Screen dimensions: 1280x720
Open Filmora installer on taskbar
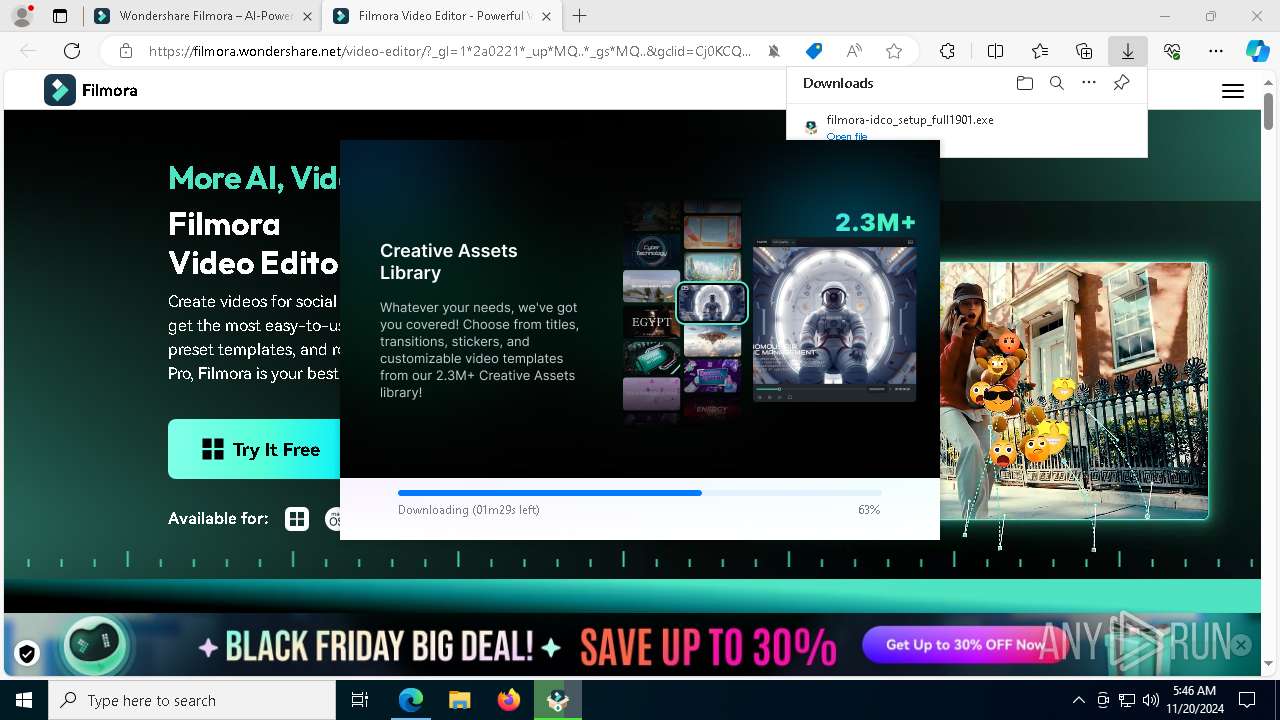click(558, 700)
